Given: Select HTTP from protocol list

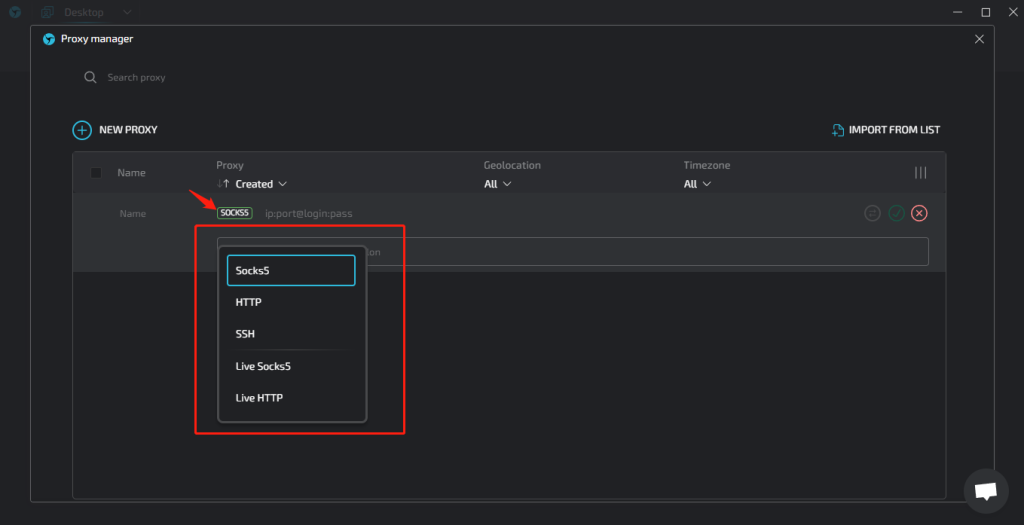Looking at the screenshot, I should [249, 302].
